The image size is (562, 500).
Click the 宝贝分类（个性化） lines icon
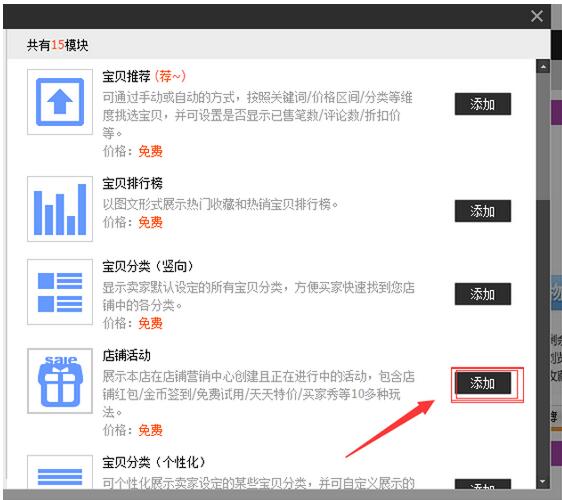pos(60,472)
